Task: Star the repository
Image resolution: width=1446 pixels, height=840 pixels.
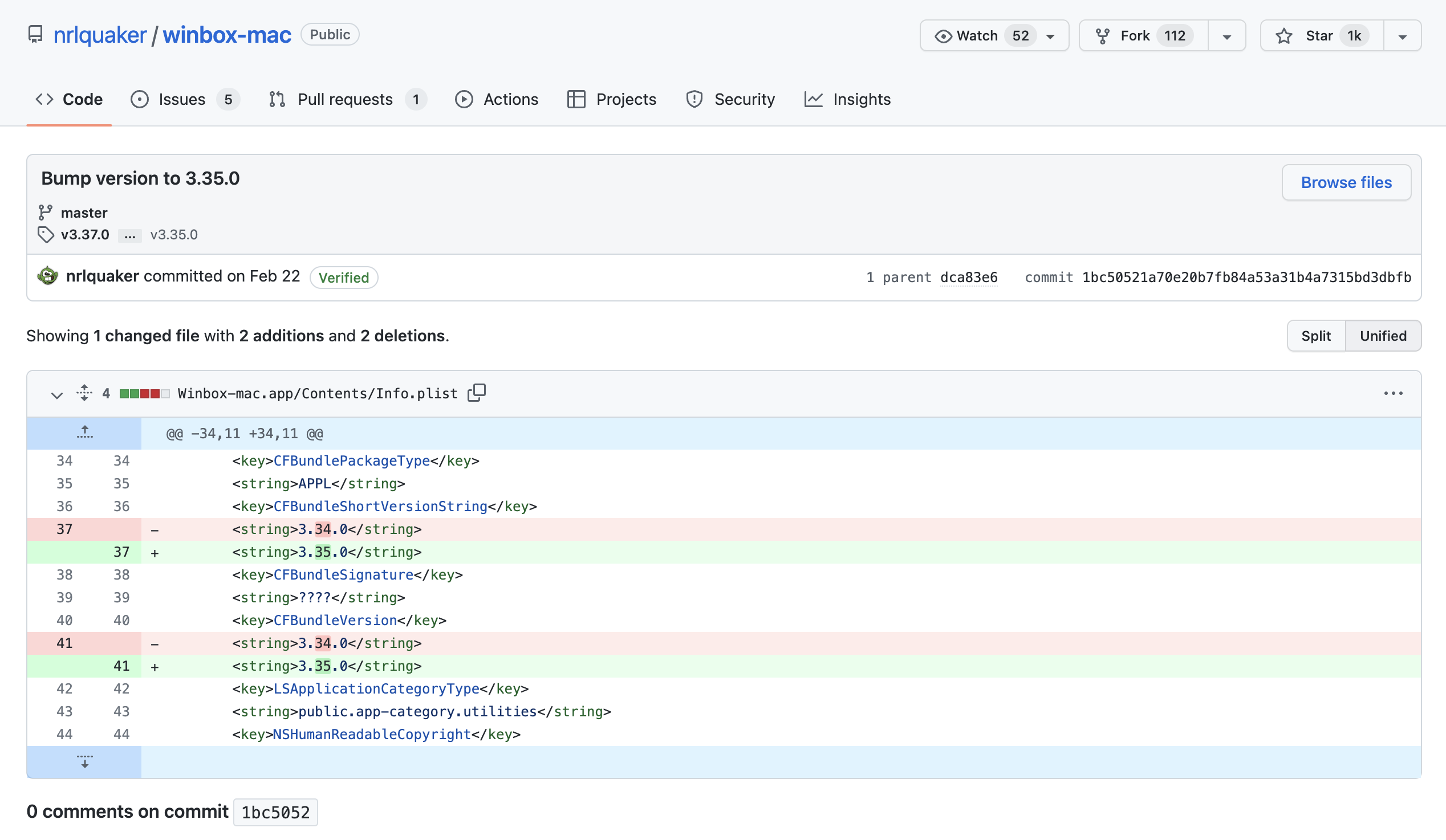Action: (1322, 35)
